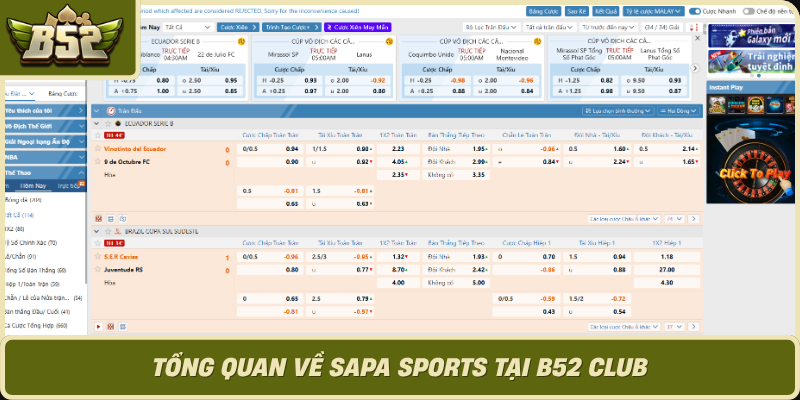Open the Bảng Cược sidebar tab
The width and height of the screenshot is (800, 400).
click(x=63, y=93)
